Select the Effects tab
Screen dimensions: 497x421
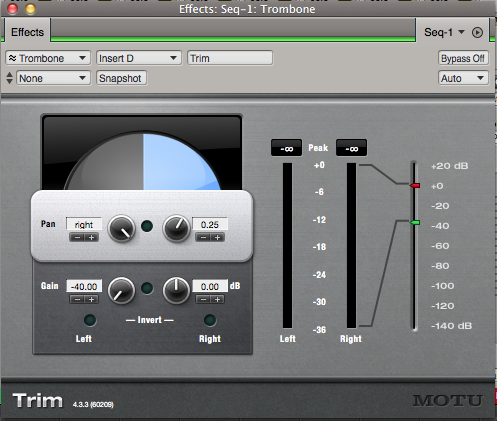pos(28,32)
